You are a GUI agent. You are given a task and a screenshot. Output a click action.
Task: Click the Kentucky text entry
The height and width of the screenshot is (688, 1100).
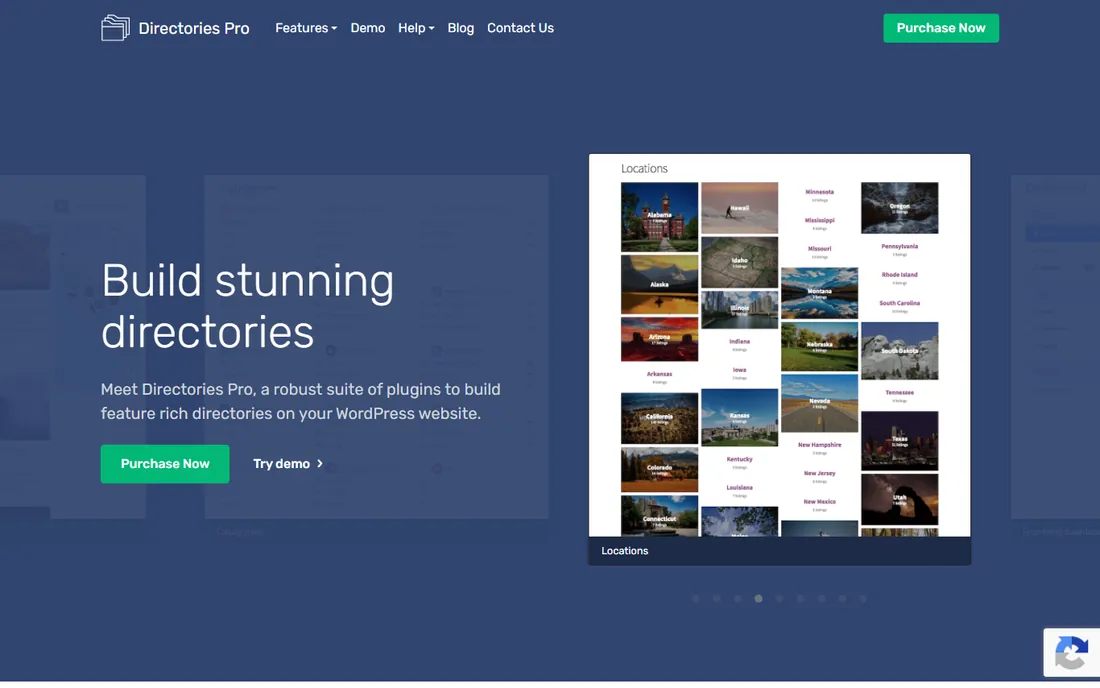tap(739, 459)
